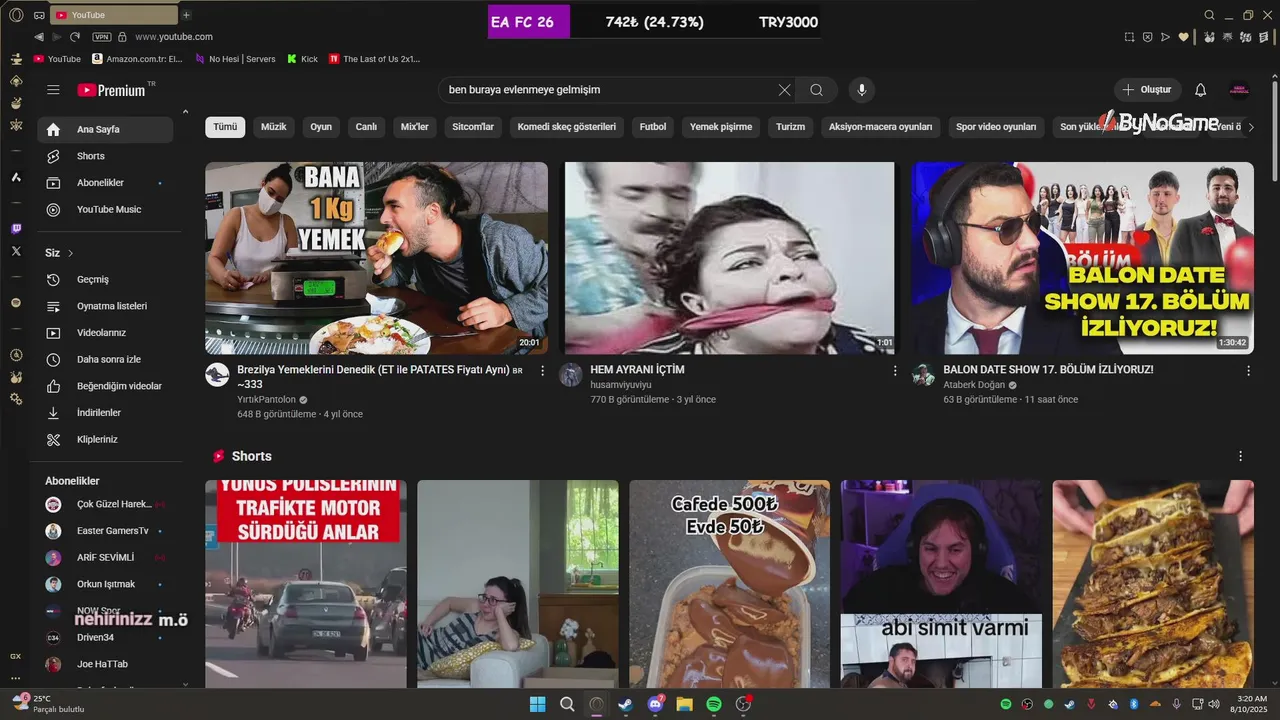
Task: Open Beğendiğim videolar list
Action: tap(105, 386)
